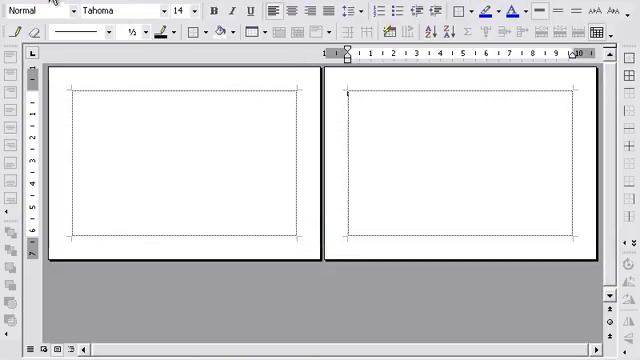The image size is (640, 360).
Task: Switch to print layout view button
Action: click(x=58, y=349)
